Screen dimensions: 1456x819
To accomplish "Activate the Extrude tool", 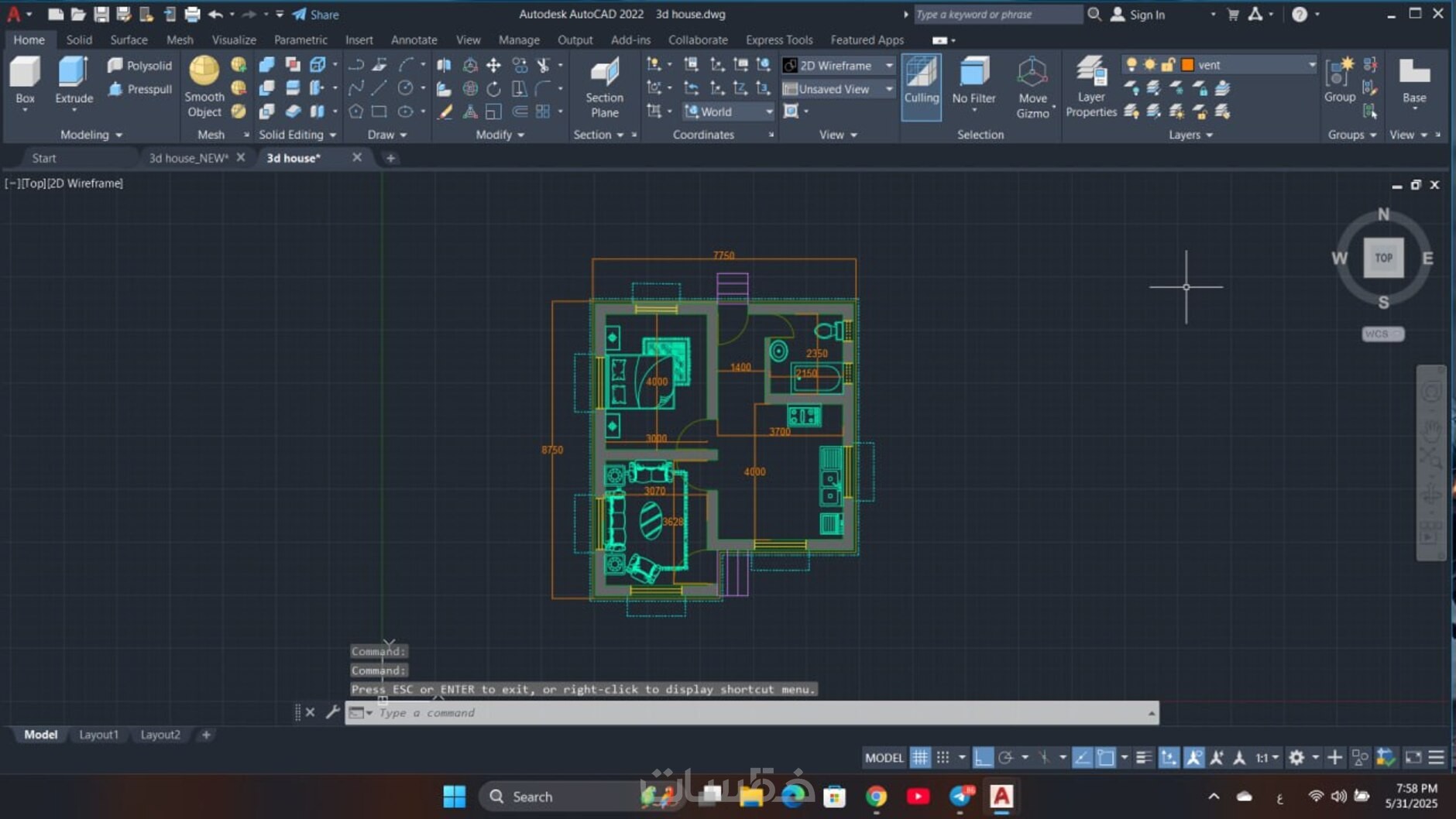I will 74,81.
